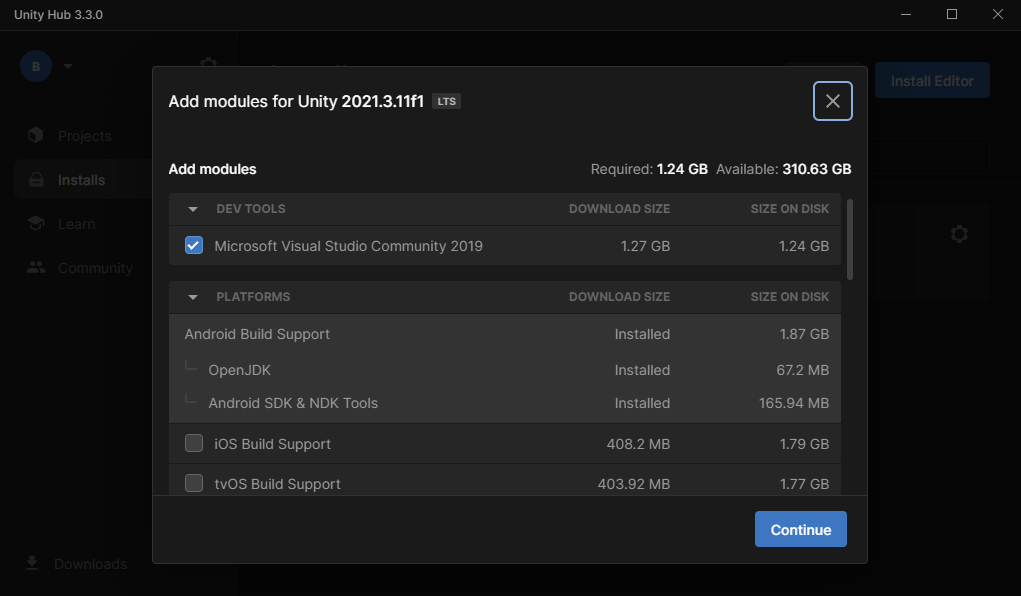Click the user account avatar B
1021x596 pixels.
[36, 66]
